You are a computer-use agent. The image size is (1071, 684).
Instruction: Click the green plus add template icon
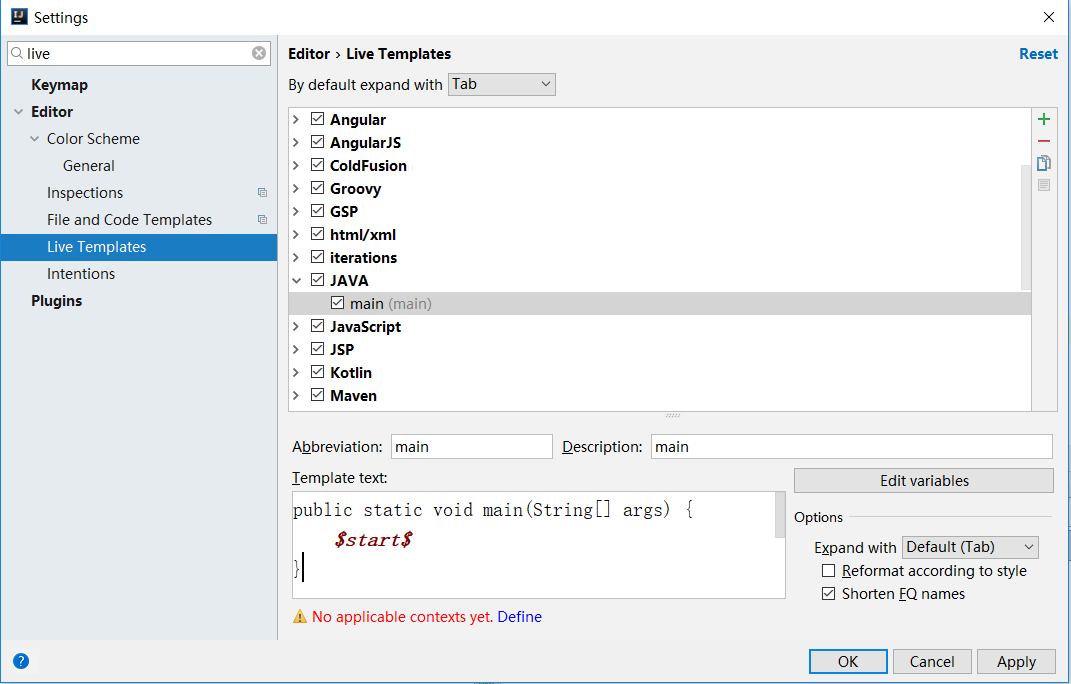click(x=1044, y=120)
